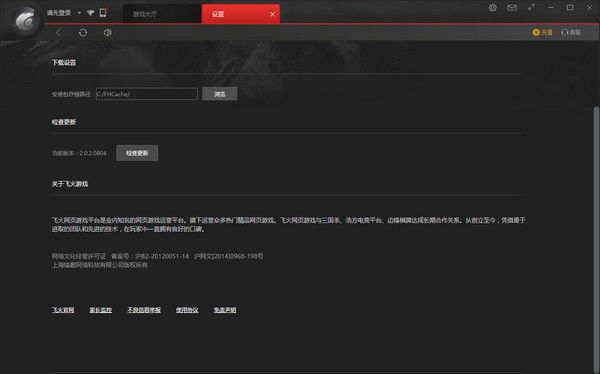
Task: Click the refresh circular arrows icon
Action: pyautogui.click(x=83, y=33)
